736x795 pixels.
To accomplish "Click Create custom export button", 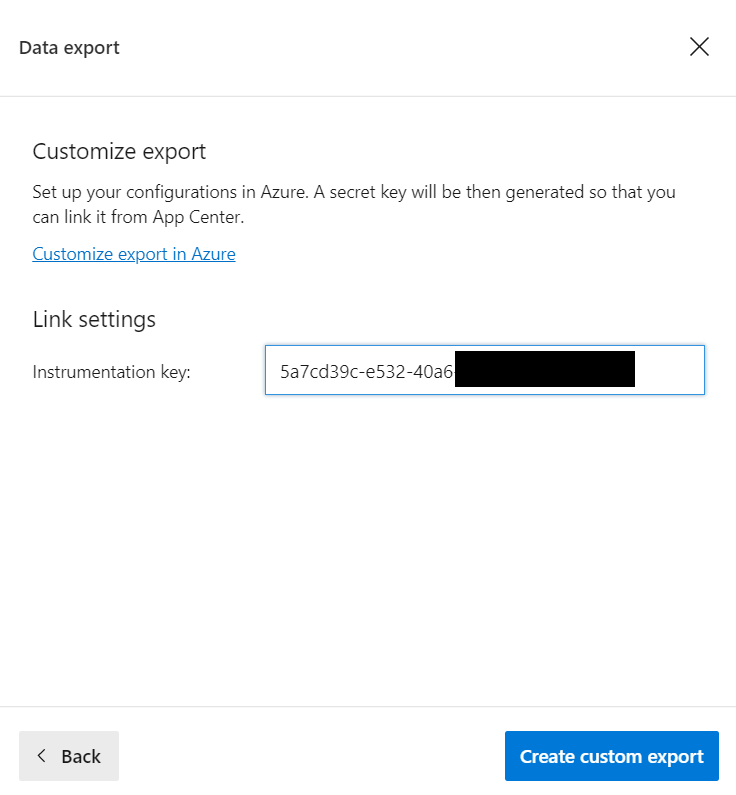I will pos(611,756).
